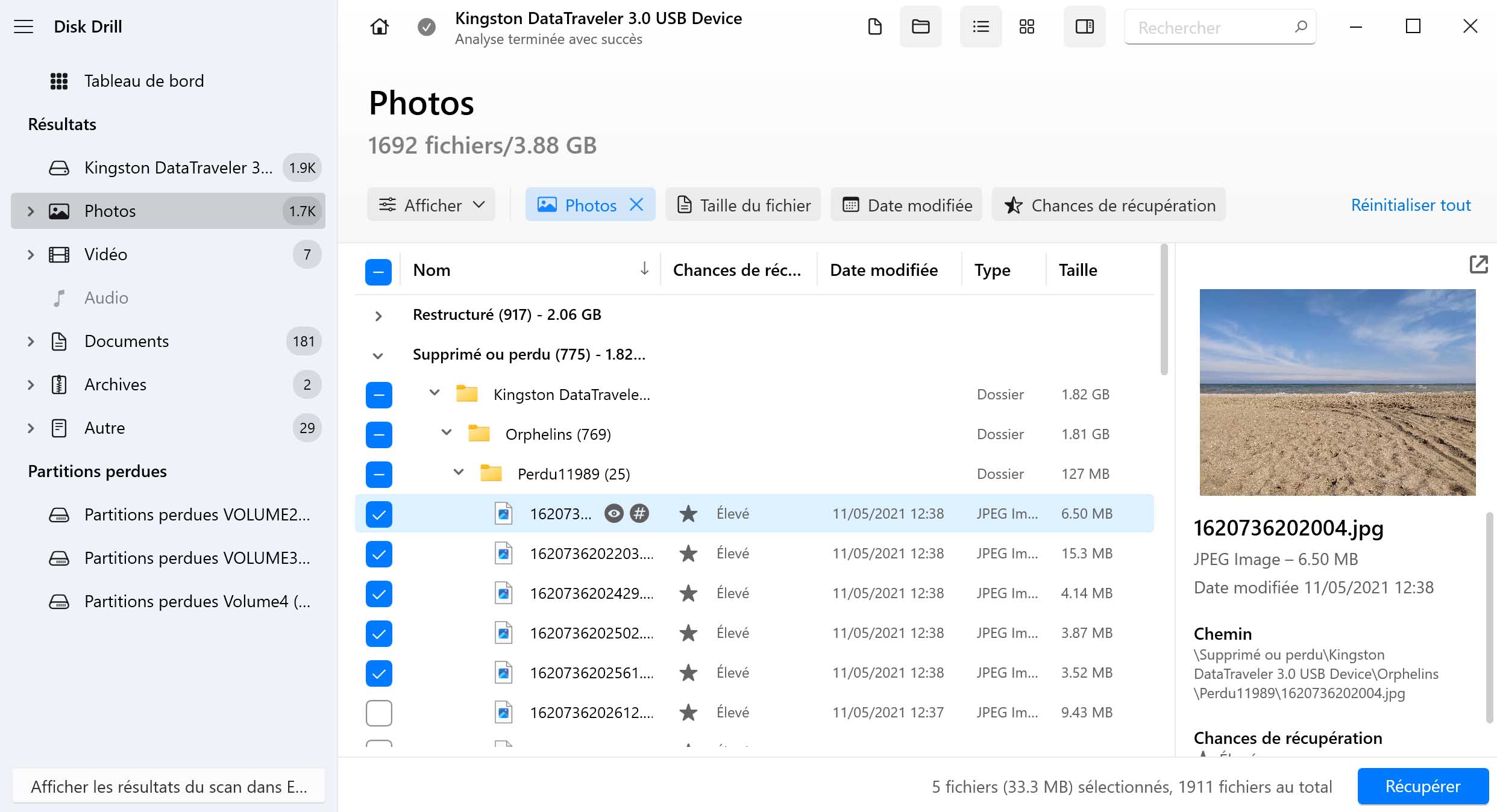Viewport: 1497px width, 812px height.
Task: Uncheck file 1620736202203 checkbox
Action: click(x=378, y=554)
